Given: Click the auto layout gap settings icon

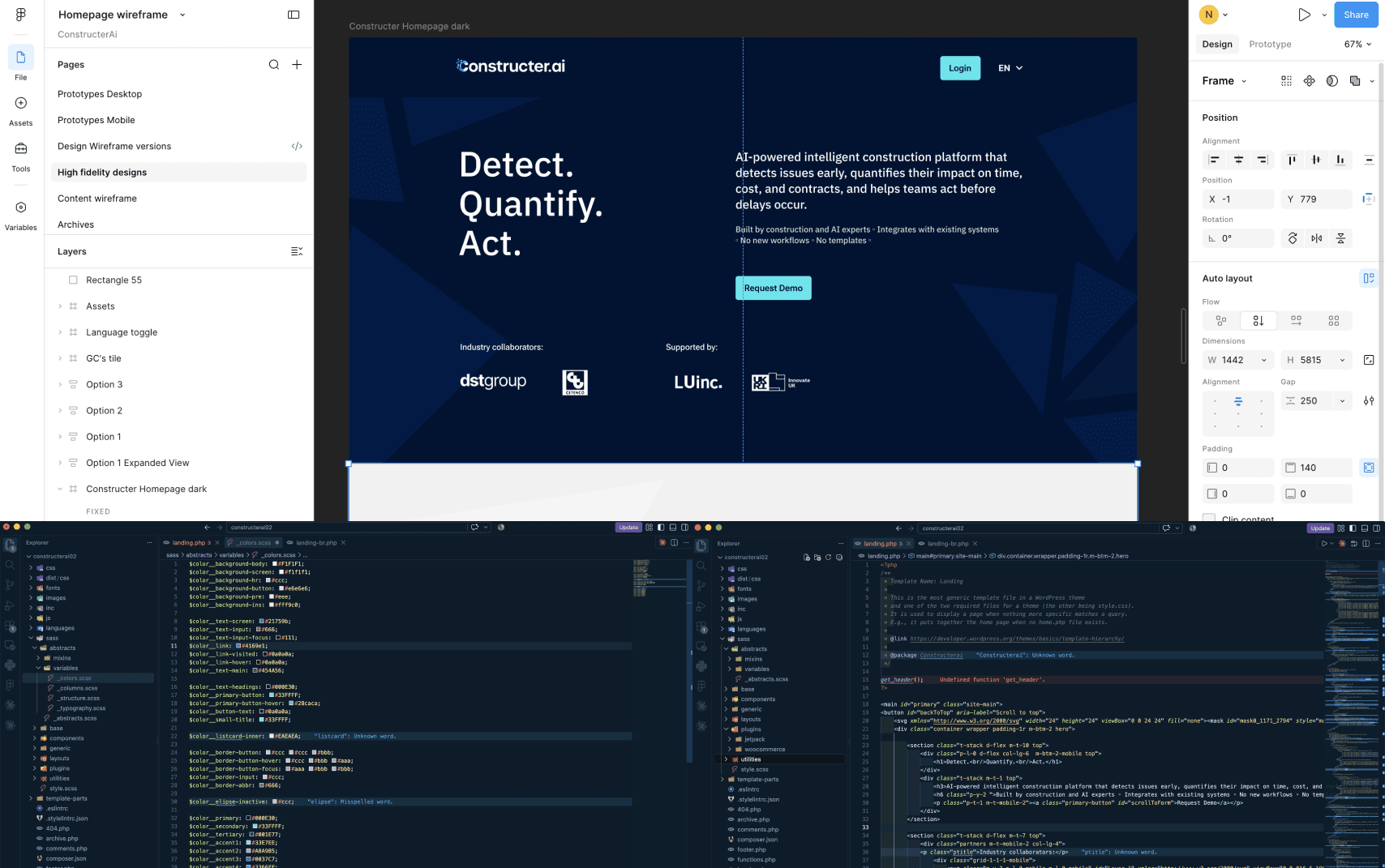Looking at the screenshot, I should click(x=1369, y=400).
